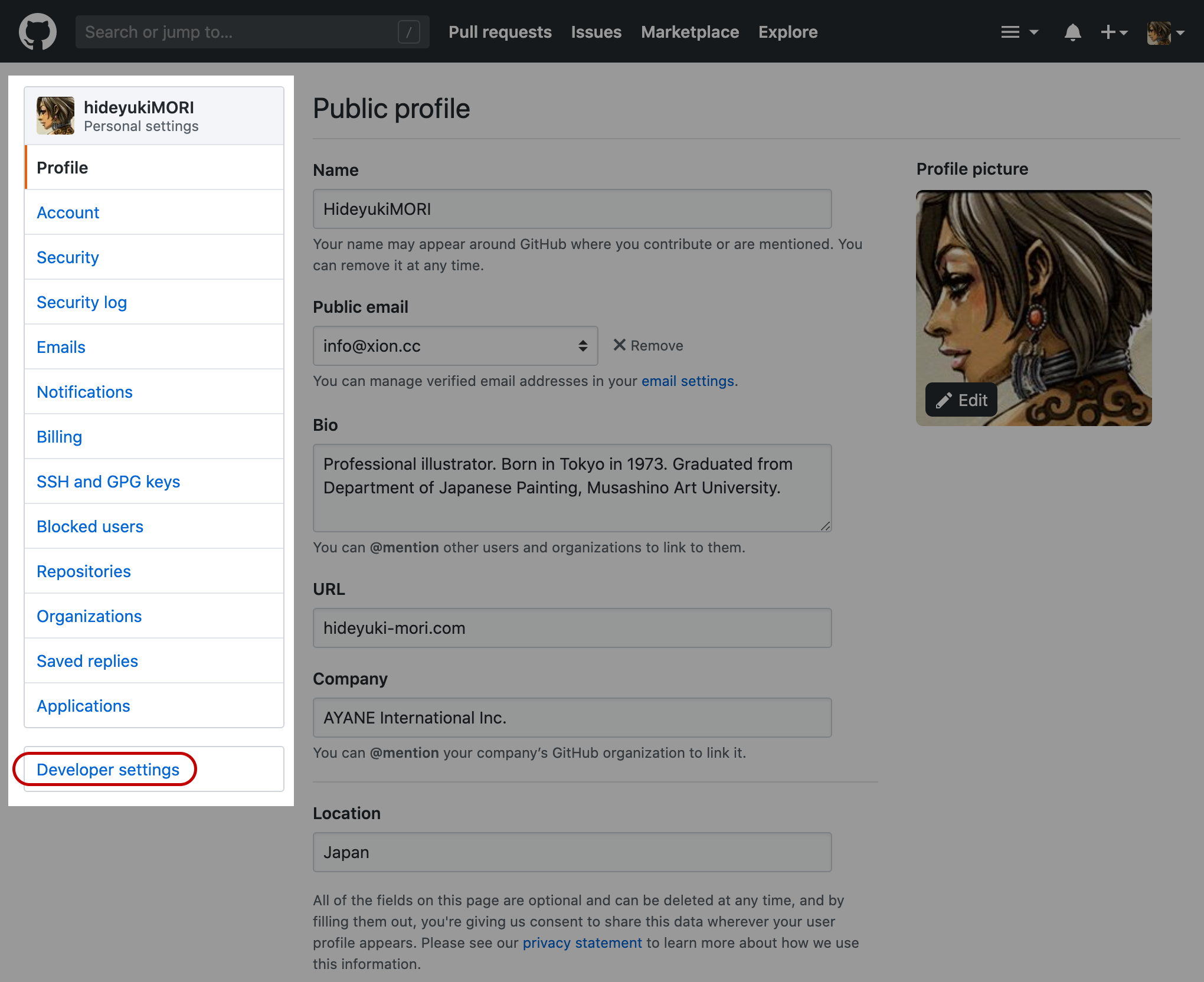Visit the privacy statement link
Image resolution: width=1204 pixels, height=982 pixels.
pyautogui.click(x=582, y=942)
